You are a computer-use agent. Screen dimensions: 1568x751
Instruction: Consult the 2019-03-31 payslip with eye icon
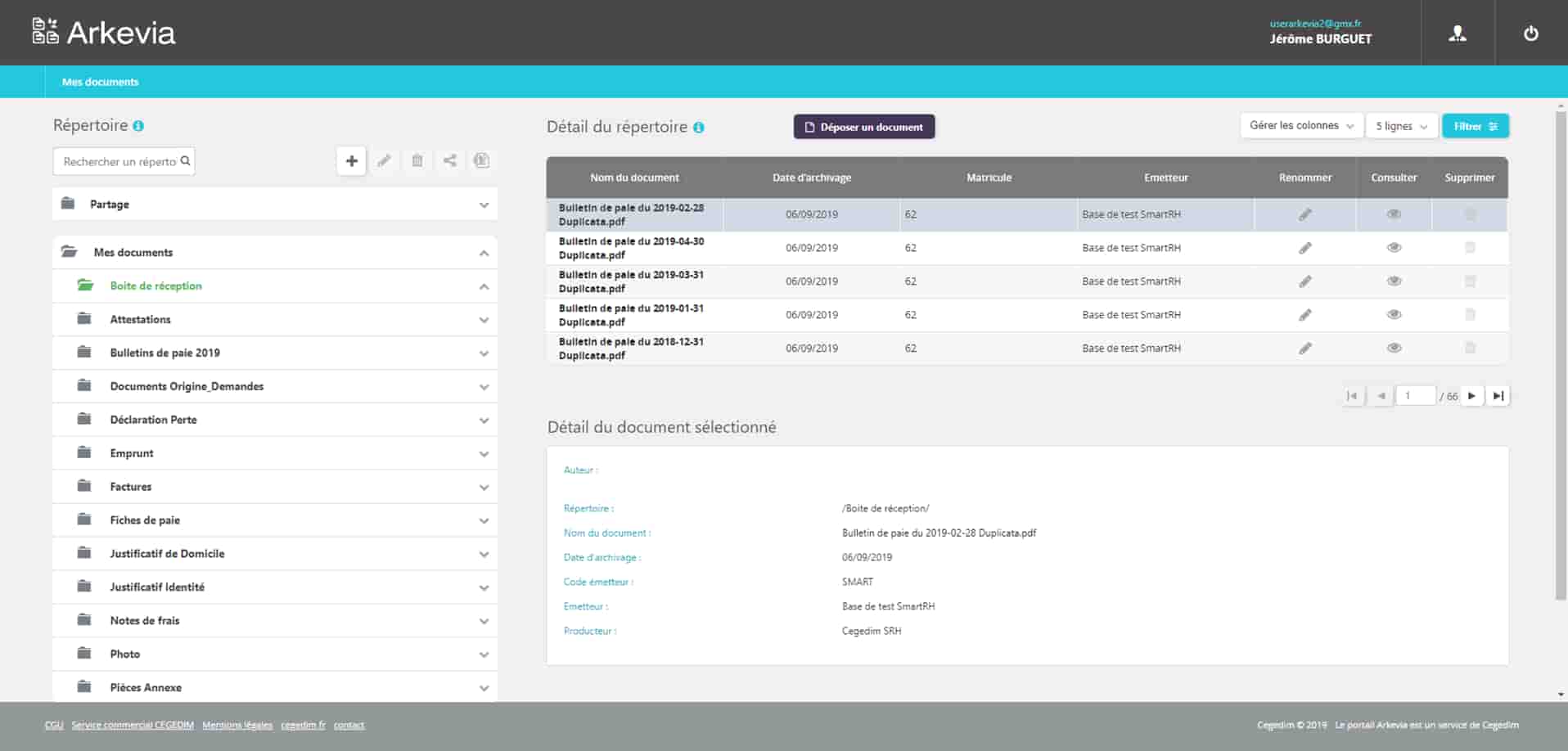coord(1394,281)
